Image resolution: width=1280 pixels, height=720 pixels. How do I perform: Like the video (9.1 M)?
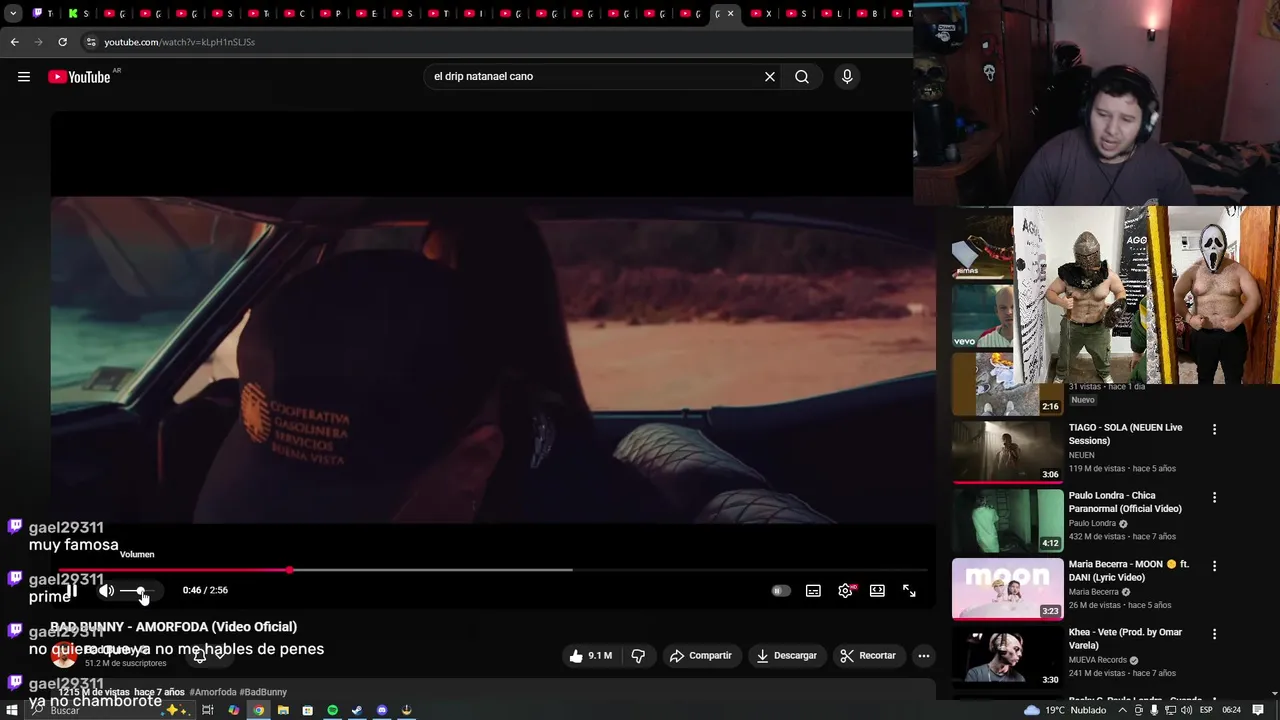(590, 656)
